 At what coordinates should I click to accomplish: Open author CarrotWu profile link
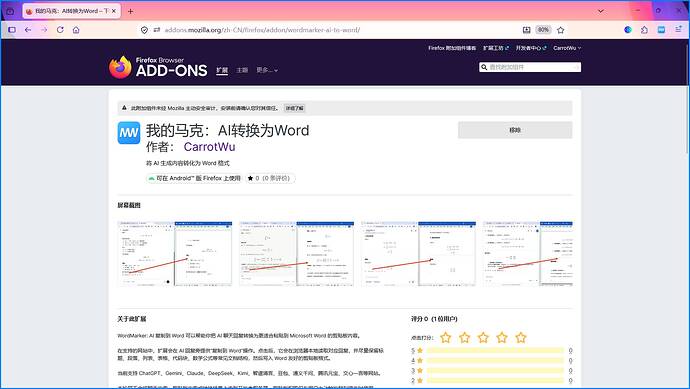click(x=209, y=147)
